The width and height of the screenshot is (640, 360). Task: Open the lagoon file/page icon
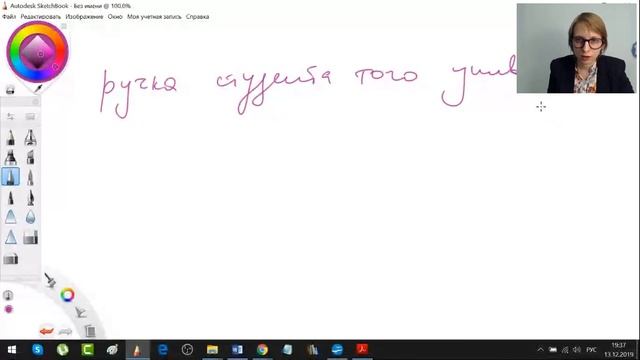pyautogui.click(x=90, y=331)
